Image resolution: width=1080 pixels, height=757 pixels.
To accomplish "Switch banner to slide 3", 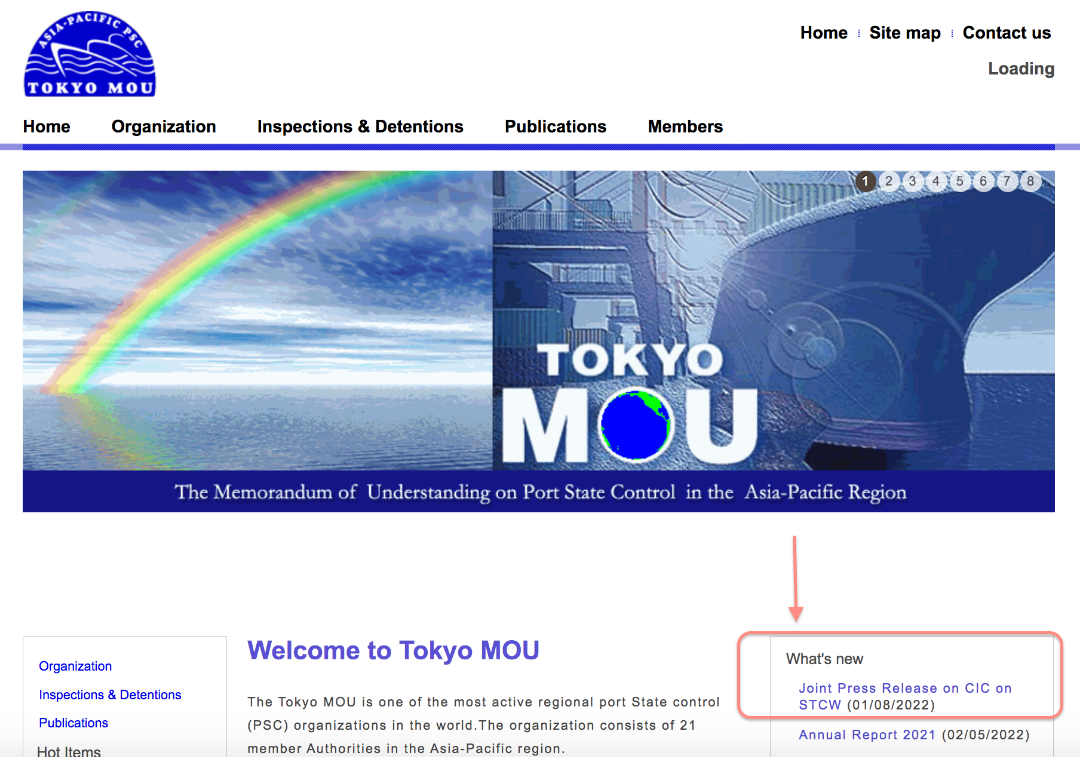I will click(913, 181).
